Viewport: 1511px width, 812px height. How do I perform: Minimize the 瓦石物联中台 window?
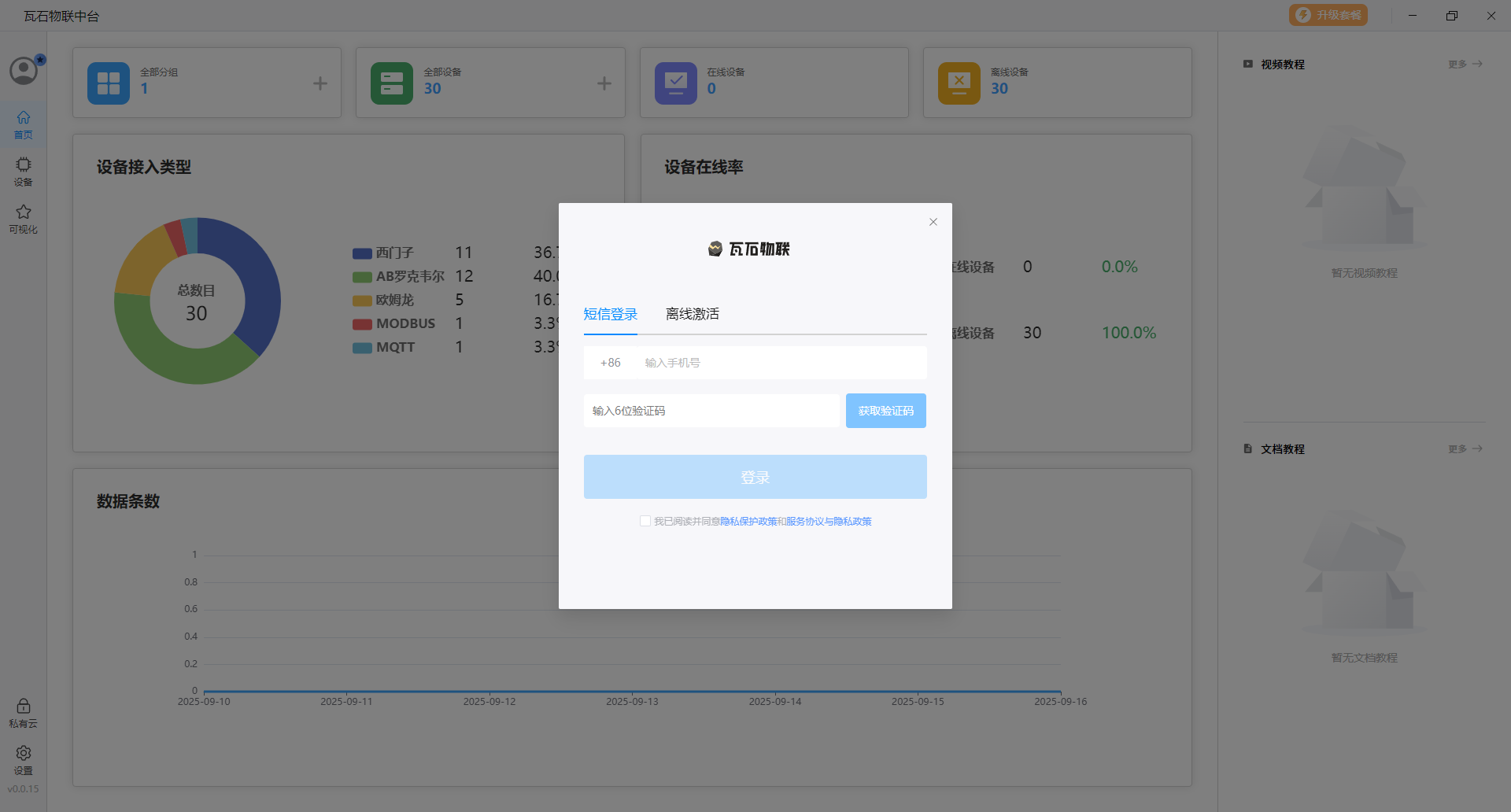coord(1413,15)
